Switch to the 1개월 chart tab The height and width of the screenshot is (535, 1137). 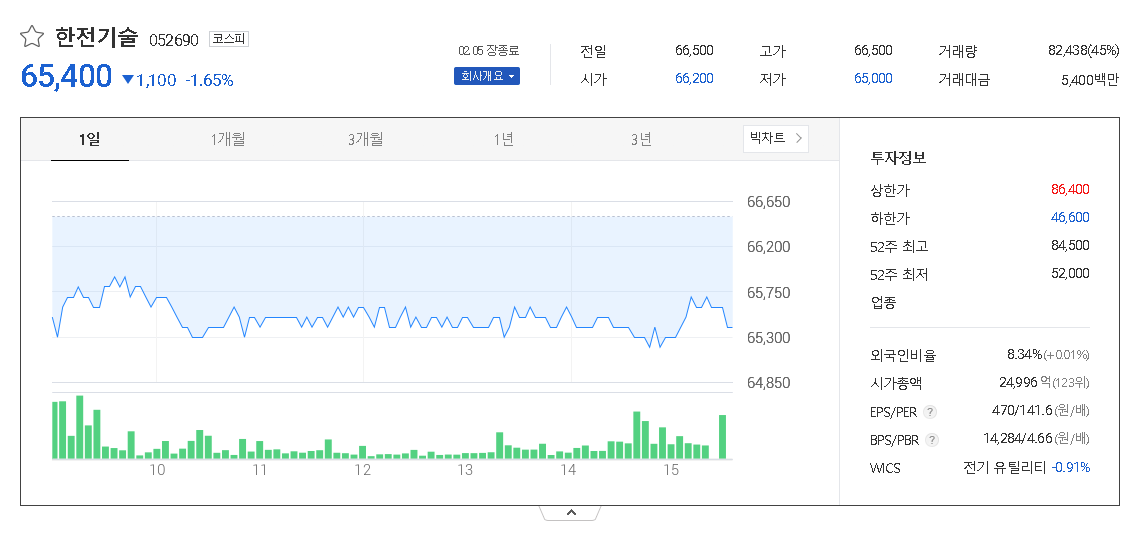pos(228,138)
